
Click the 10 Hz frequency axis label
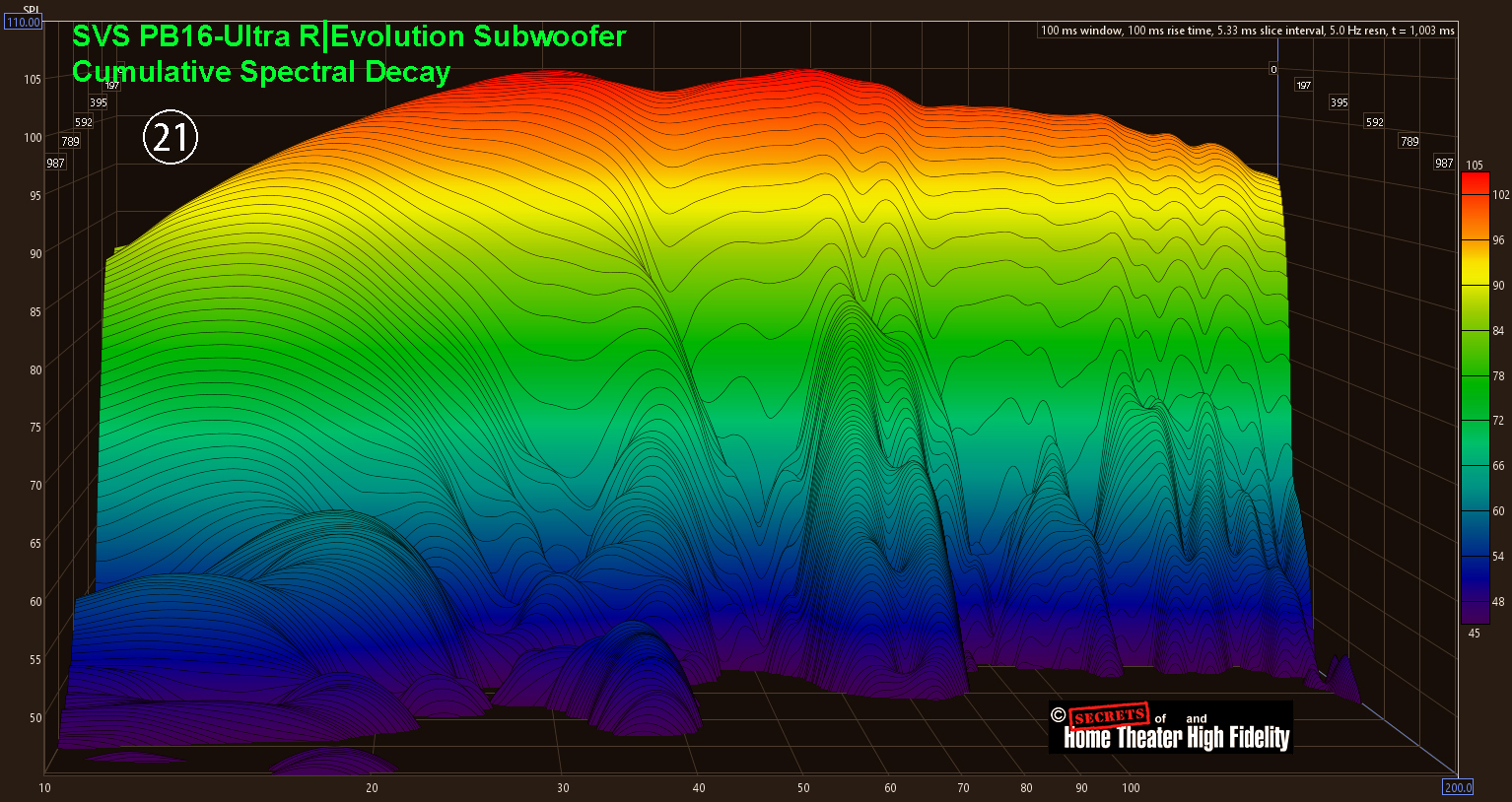click(44, 787)
